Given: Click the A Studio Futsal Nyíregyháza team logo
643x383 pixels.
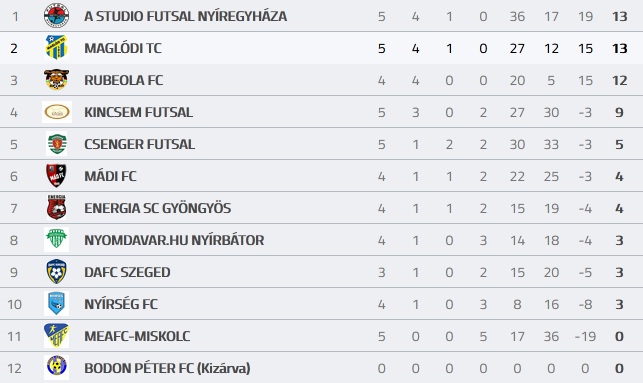Looking at the screenshot, I should 57,16.
